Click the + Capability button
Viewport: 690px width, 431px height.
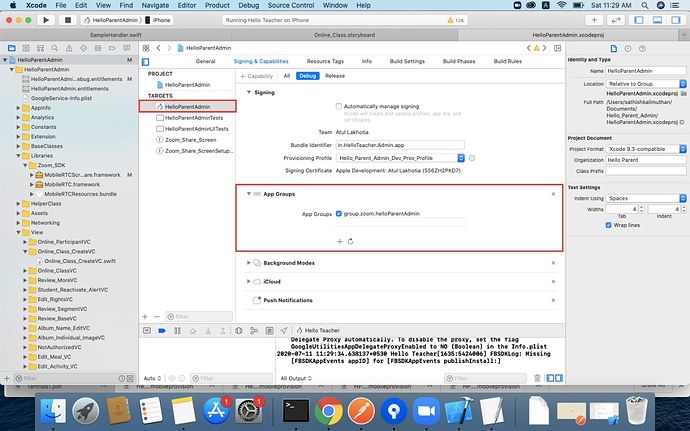257,76
